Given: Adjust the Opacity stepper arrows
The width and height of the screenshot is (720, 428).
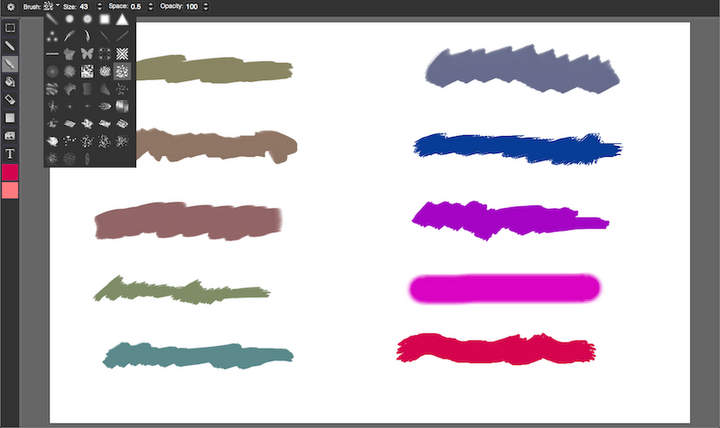Looking at the screenshot, I should [205, 7].
